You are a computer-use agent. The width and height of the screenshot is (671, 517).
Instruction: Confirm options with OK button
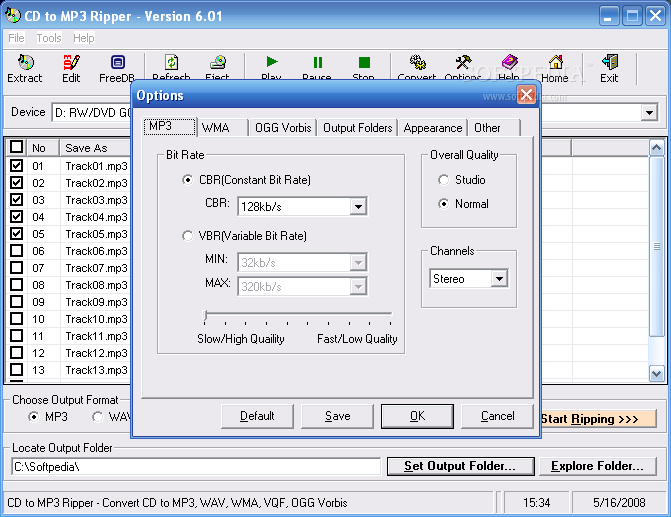tap(417, 416)
